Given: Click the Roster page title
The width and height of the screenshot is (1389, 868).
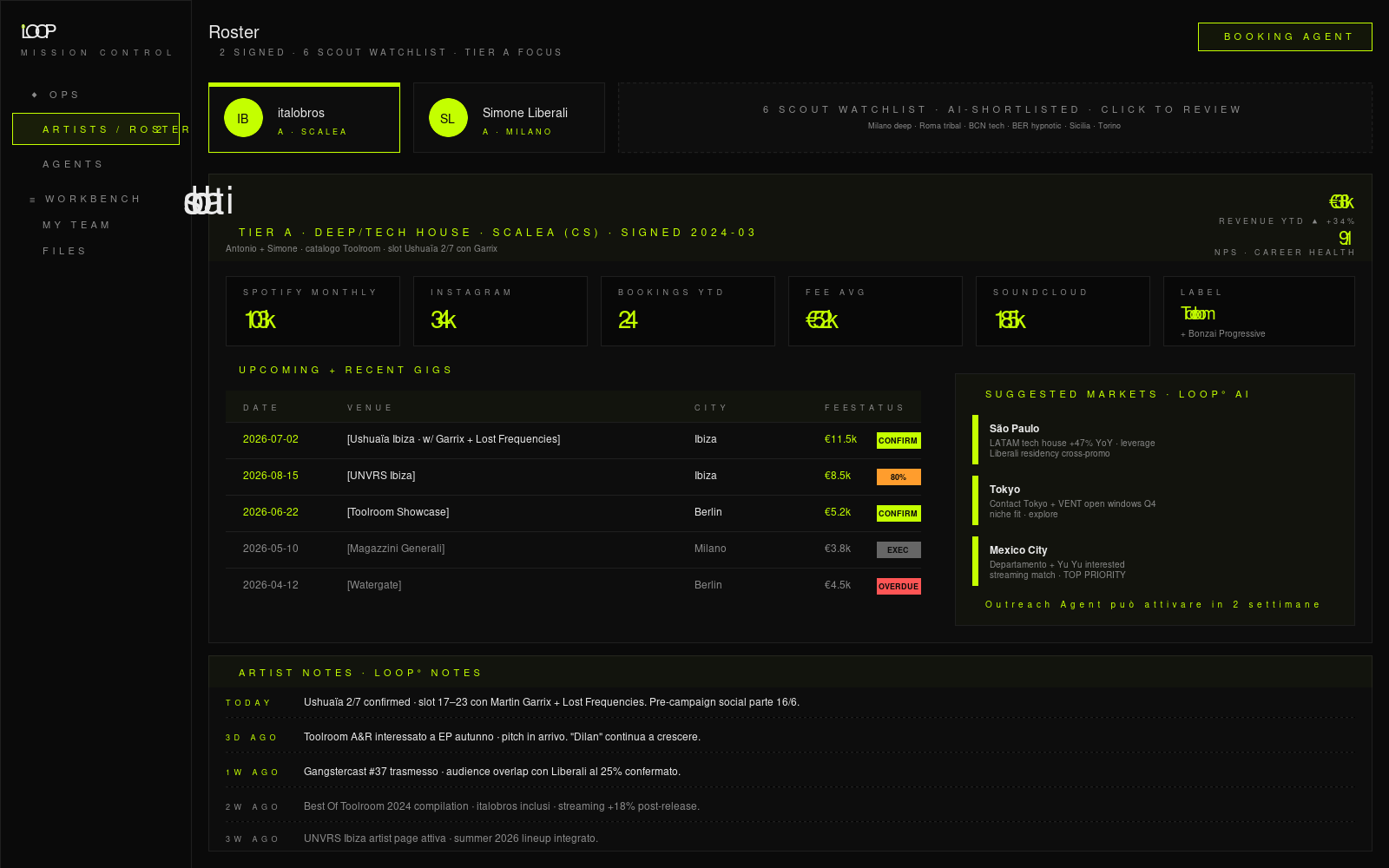Looking at the screenshot, I should click(234, 32).
